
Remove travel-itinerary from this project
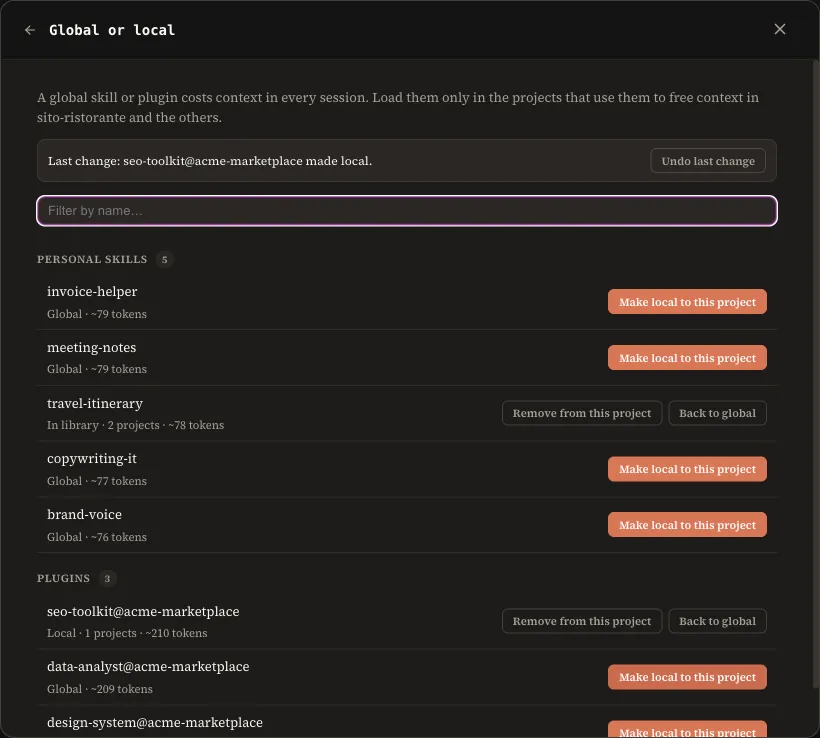pyautogui.click(x=582, y=413)
